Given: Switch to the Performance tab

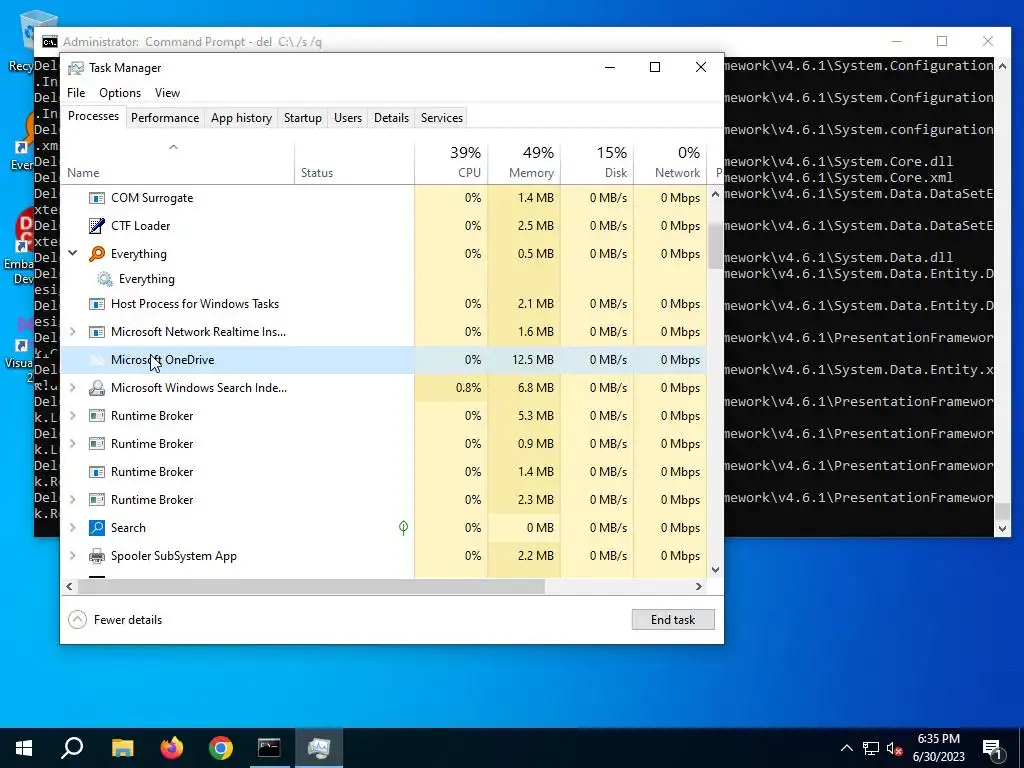Looking at the screenshot, I should pos(165,118).
